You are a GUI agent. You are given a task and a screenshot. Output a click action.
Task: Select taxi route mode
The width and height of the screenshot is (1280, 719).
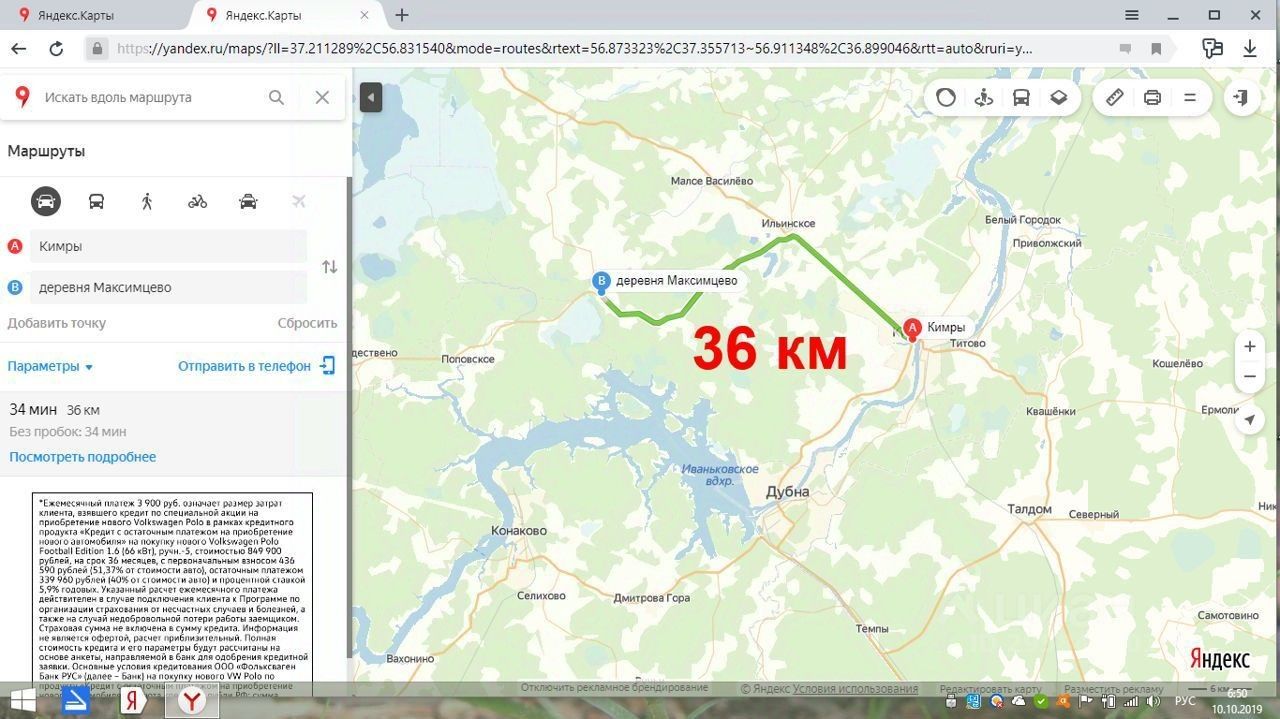(x=248, y=201)
